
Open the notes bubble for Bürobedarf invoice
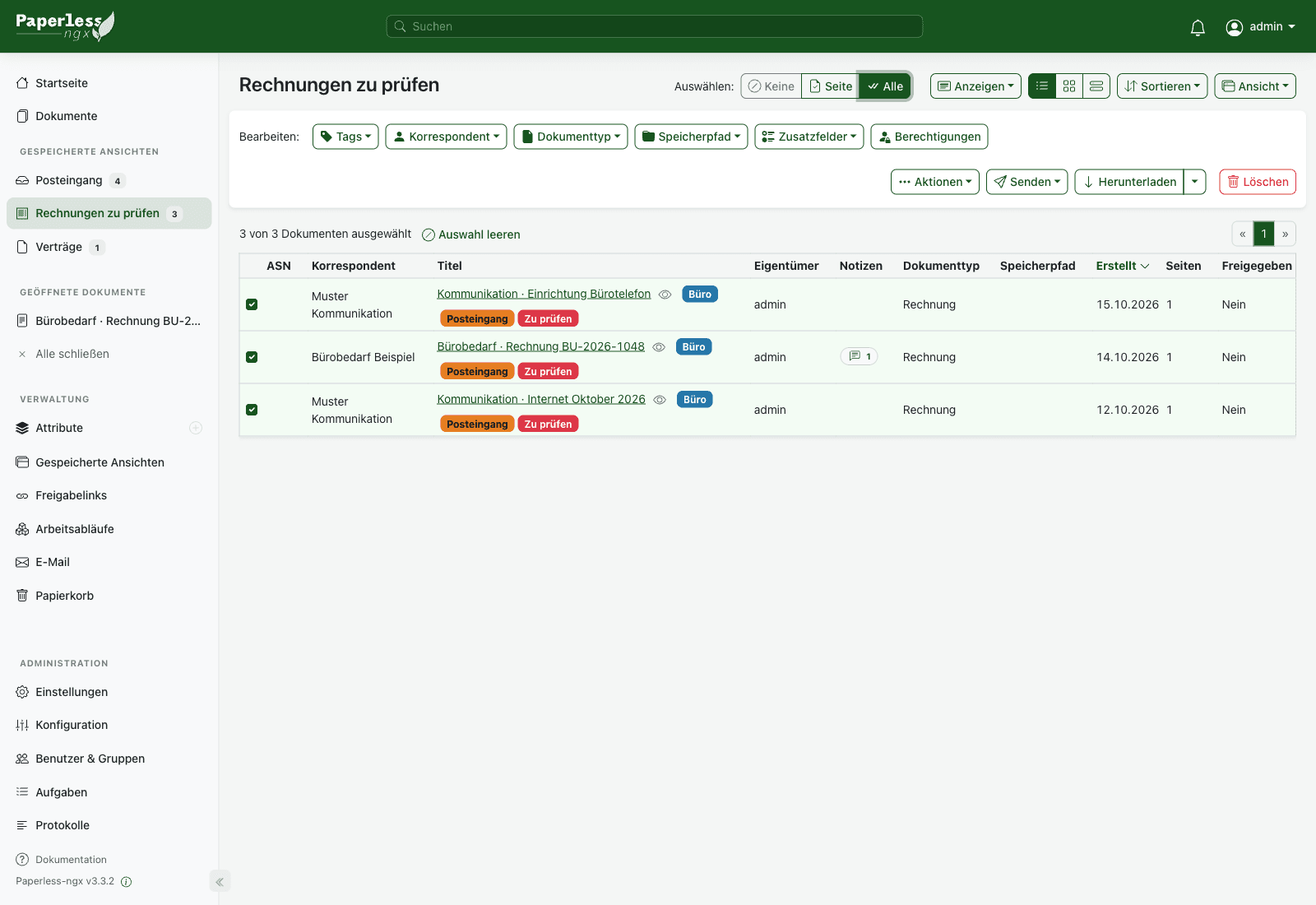point(859,356)
